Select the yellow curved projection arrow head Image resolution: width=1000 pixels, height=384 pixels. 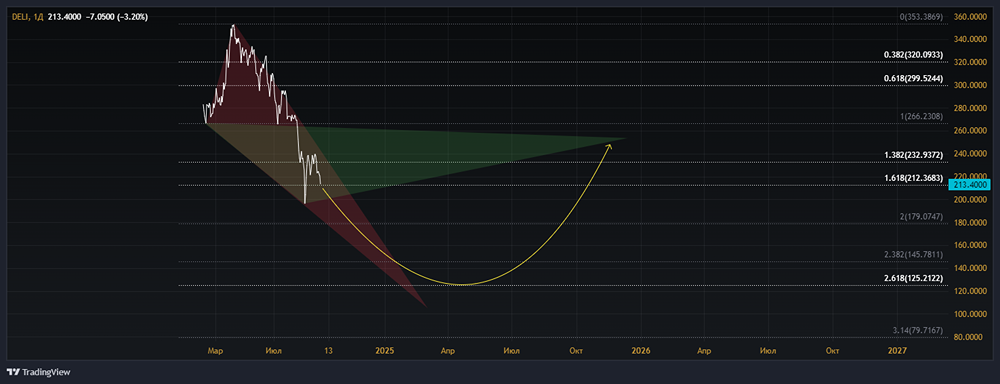[x=609, y=147]
